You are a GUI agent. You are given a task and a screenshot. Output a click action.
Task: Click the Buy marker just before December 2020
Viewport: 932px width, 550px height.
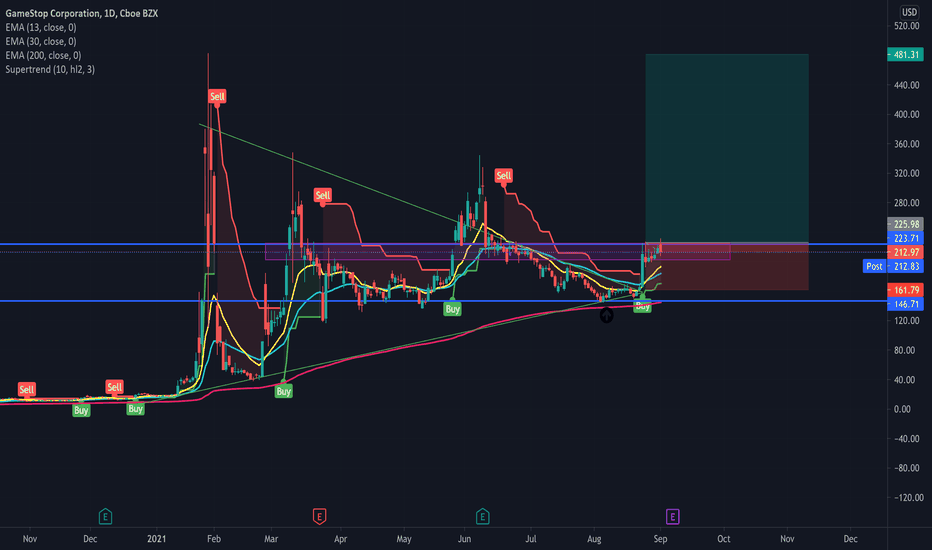tap(81, 410)
